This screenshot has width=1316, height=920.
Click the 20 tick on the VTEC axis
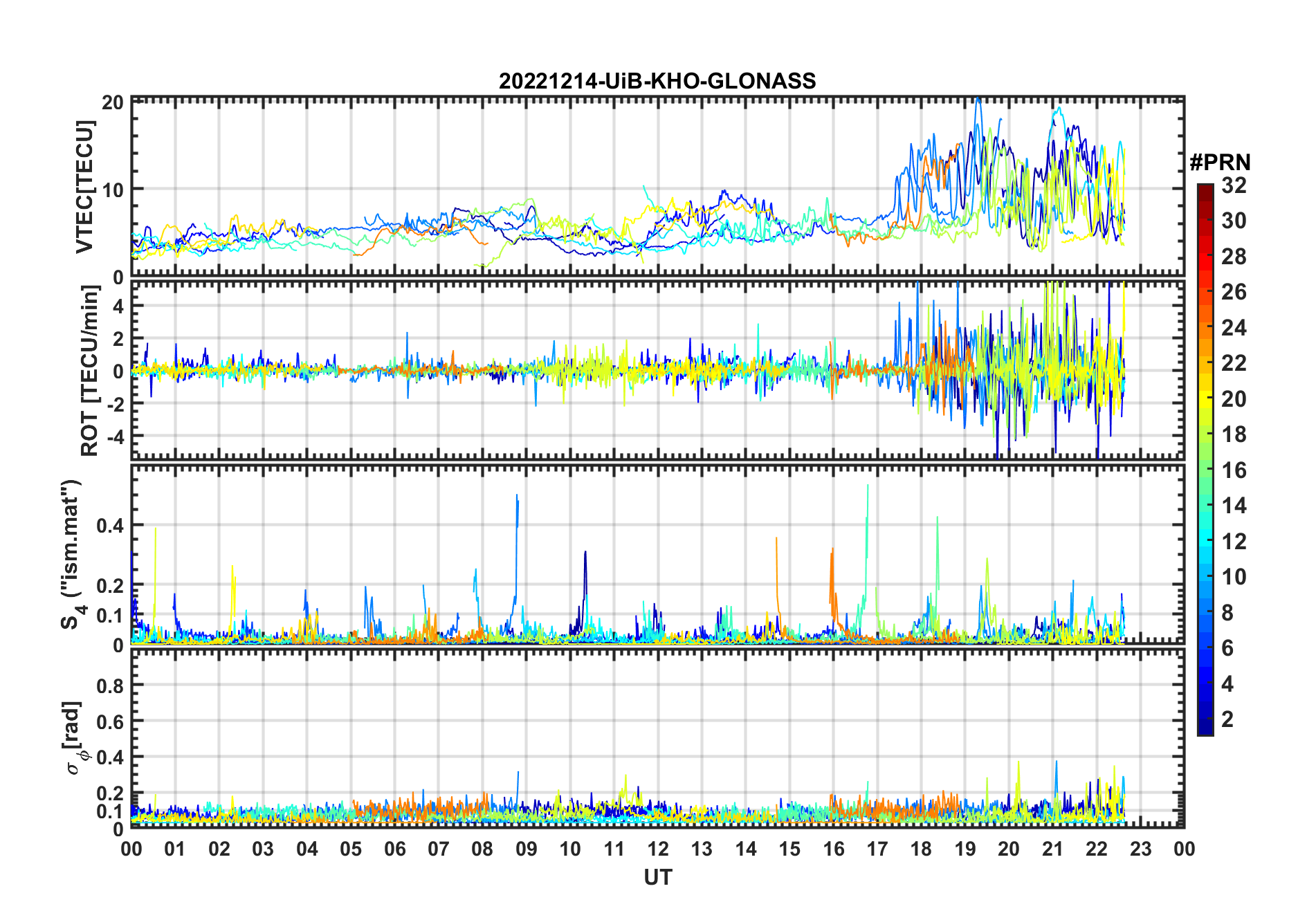pos(113,103)
